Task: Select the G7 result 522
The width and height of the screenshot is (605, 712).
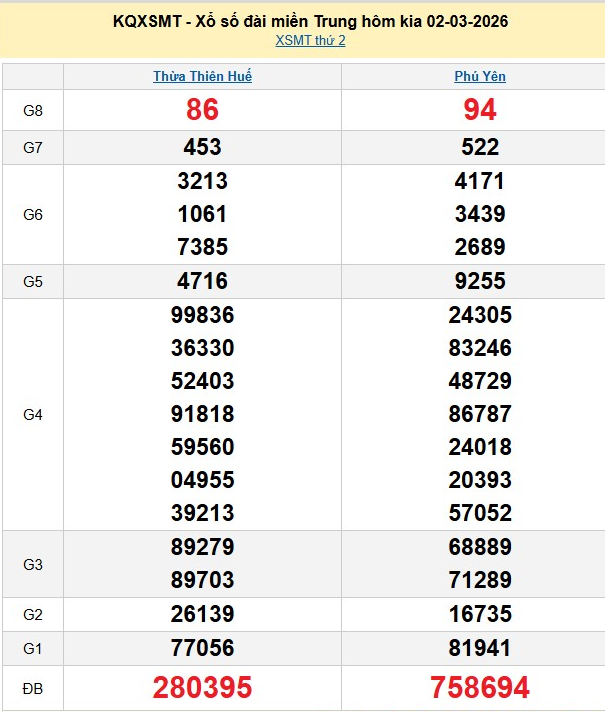Action: pos(480,147)
